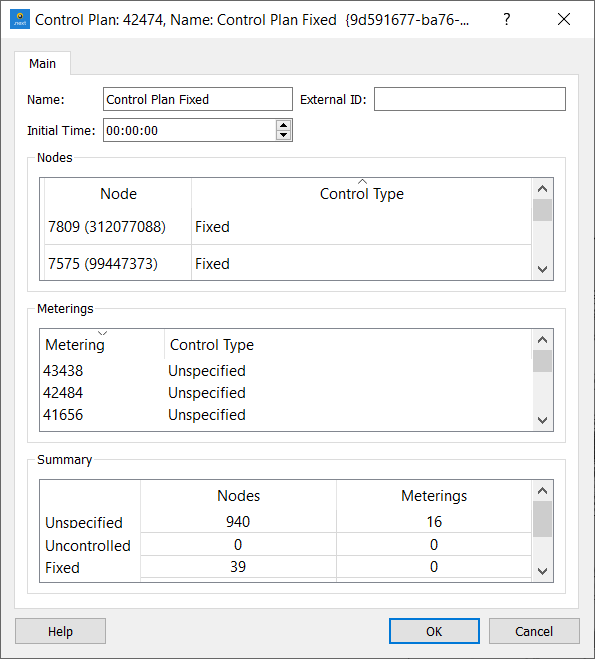Screen dimensions: 595x659
Task: Sort by Control Type header in Nodes table
Action: point(361,194)
